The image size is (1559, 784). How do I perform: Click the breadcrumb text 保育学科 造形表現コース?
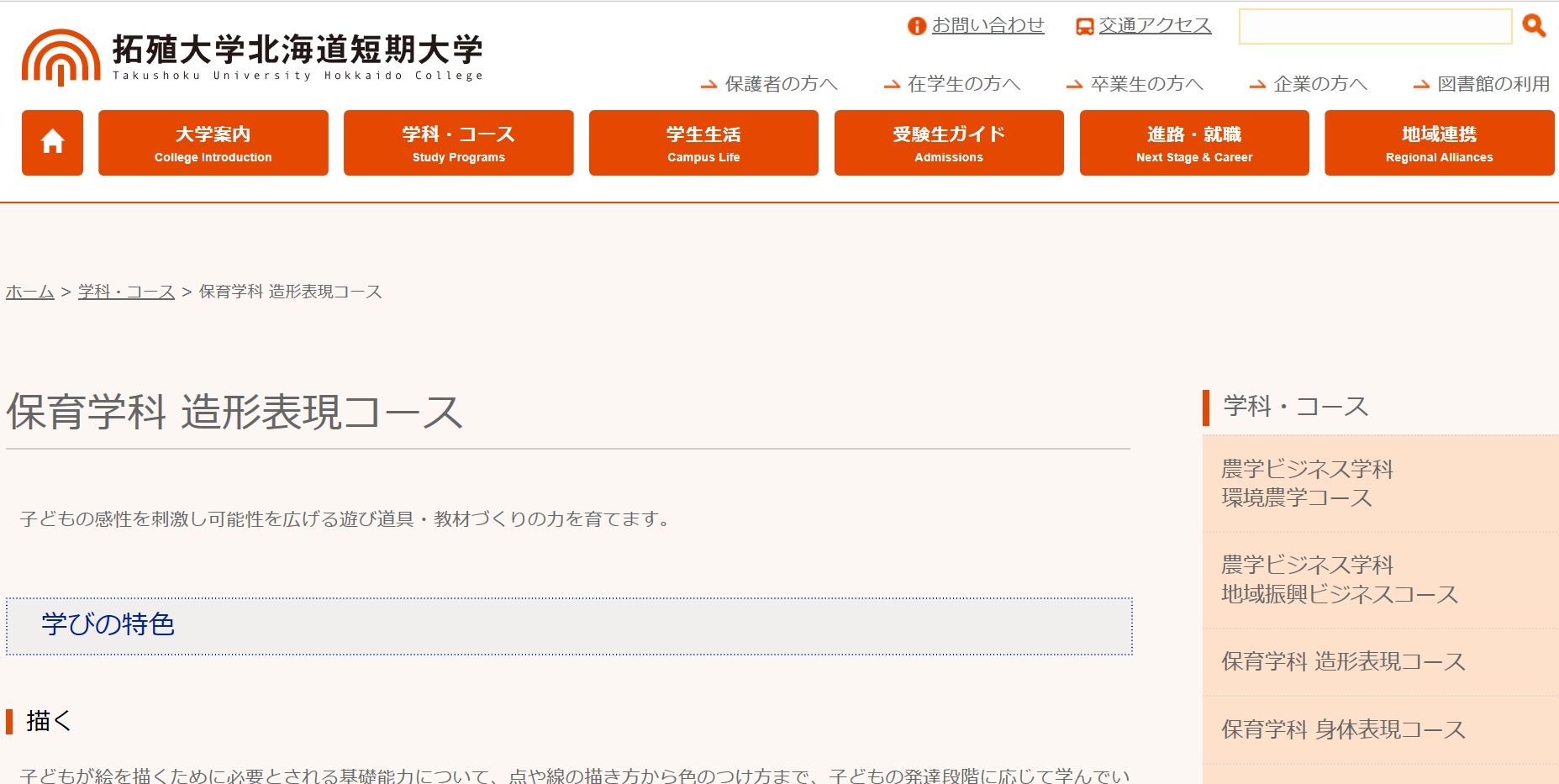pyautogui.click(x=290, y=292)
